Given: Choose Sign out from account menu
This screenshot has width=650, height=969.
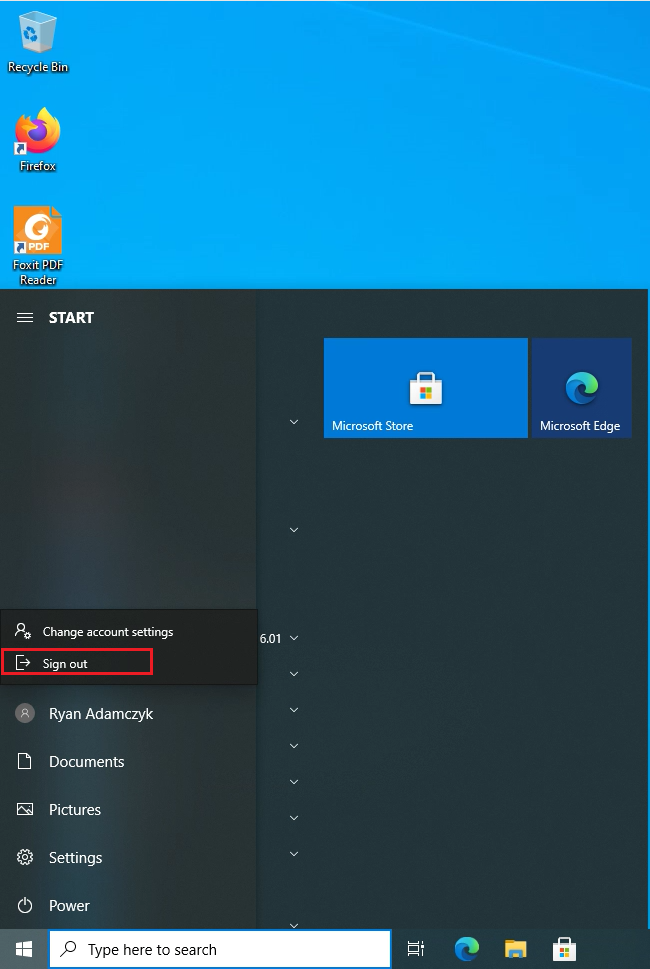Looking at the screenshot, I should pyautogui.click(x=76, y=663).
